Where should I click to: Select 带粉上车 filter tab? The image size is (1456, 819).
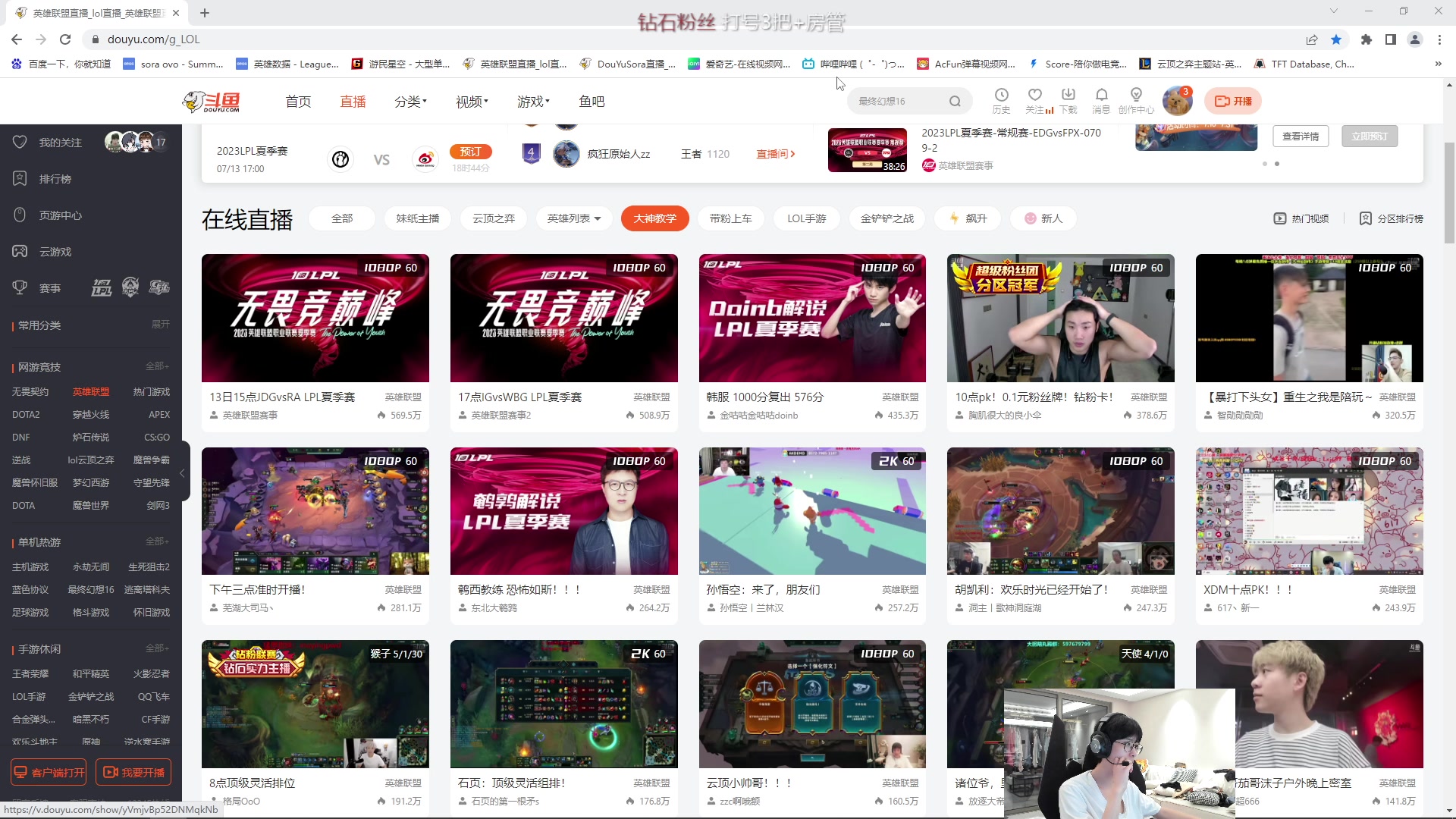(731, 218)
